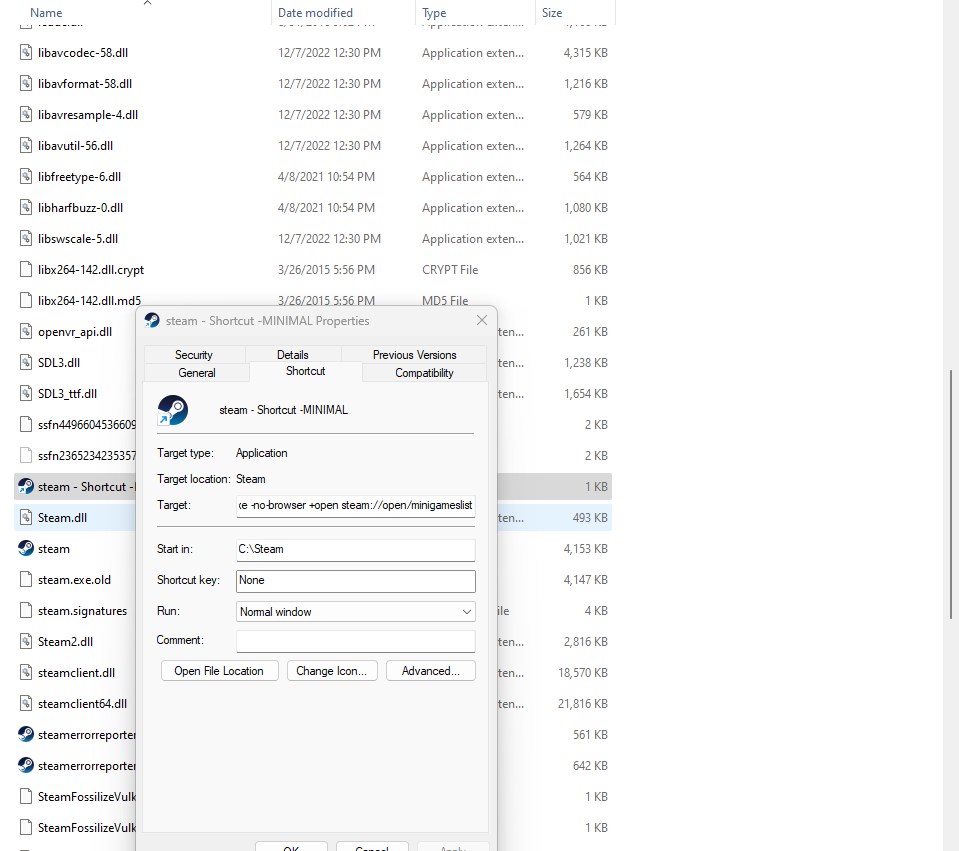Select the steamclient64.dll file name
Screen dimensions: 959x851
coord(83,704)
